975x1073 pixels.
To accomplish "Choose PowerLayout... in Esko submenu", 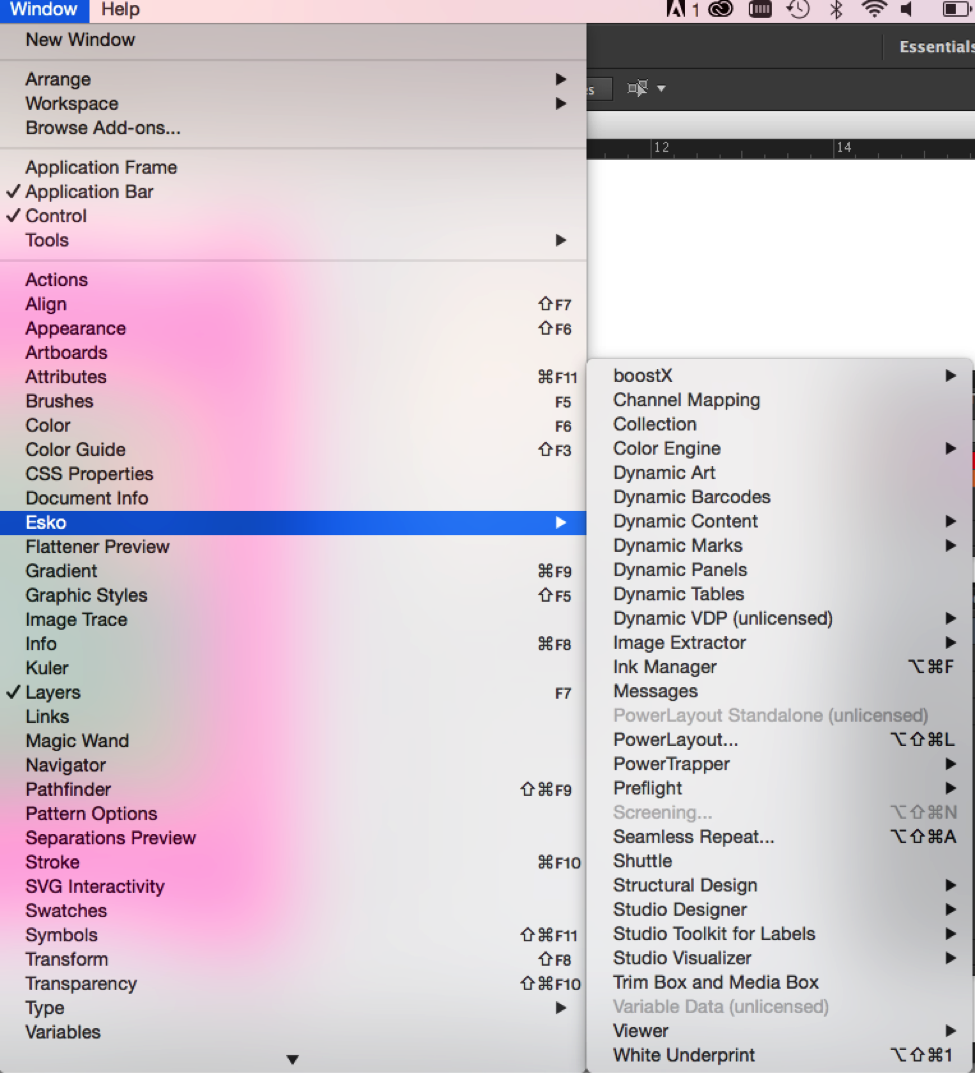I will click(780, 740).
